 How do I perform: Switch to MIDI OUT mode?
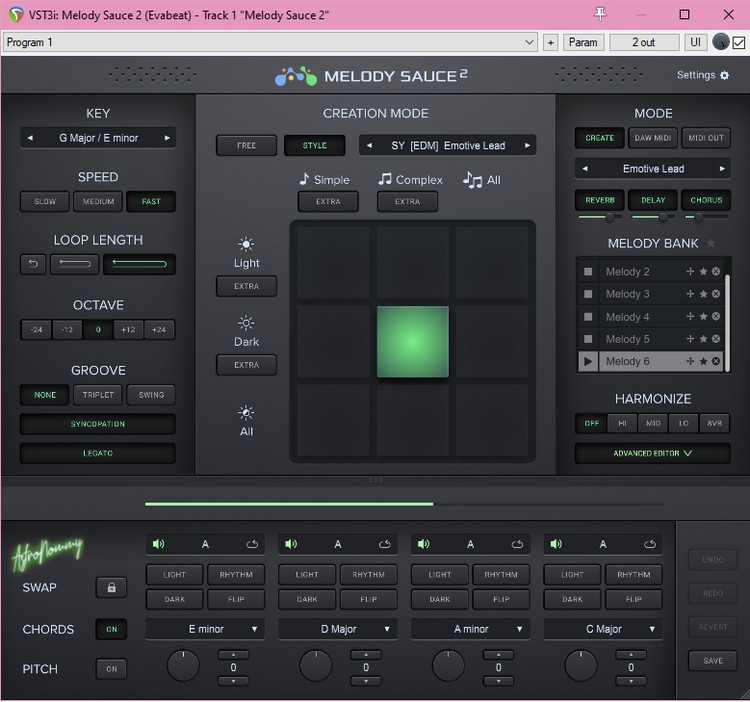click(x=706, y=138)
